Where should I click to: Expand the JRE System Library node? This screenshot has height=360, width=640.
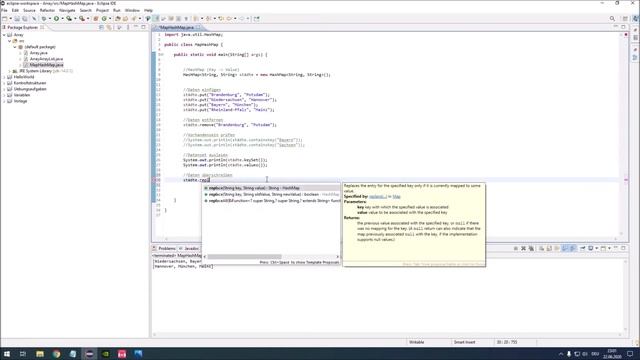pos(10,71)
